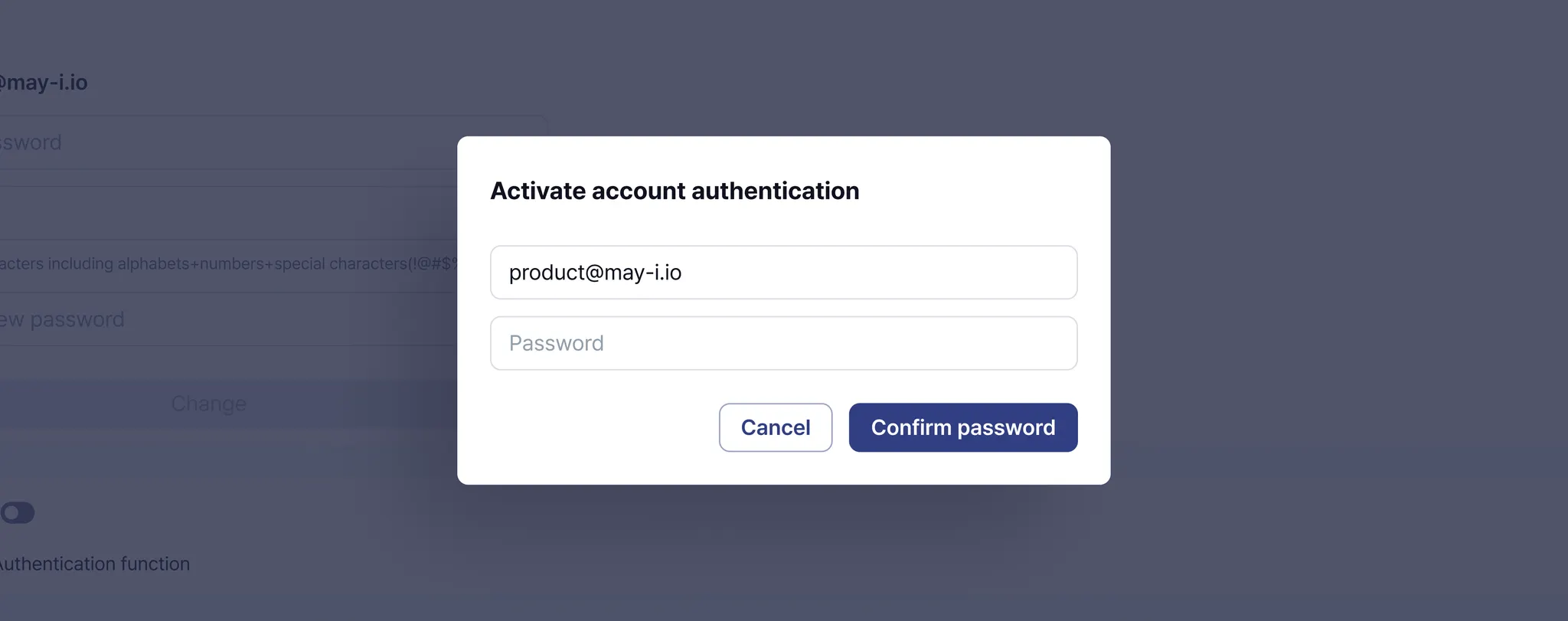Click the 'Authentication function' label

pos(95,564)
